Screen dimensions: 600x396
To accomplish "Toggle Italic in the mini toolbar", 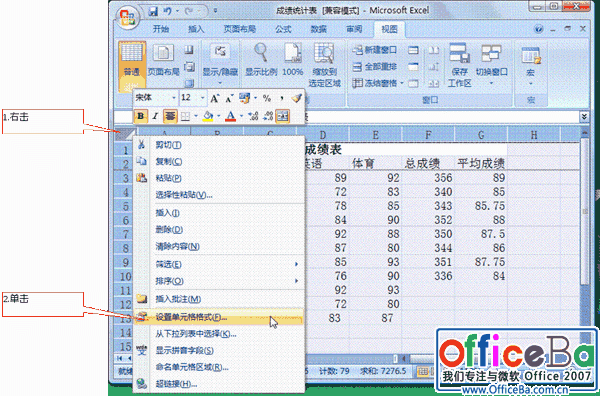I will pyautogui.click(x=155, y=116).
